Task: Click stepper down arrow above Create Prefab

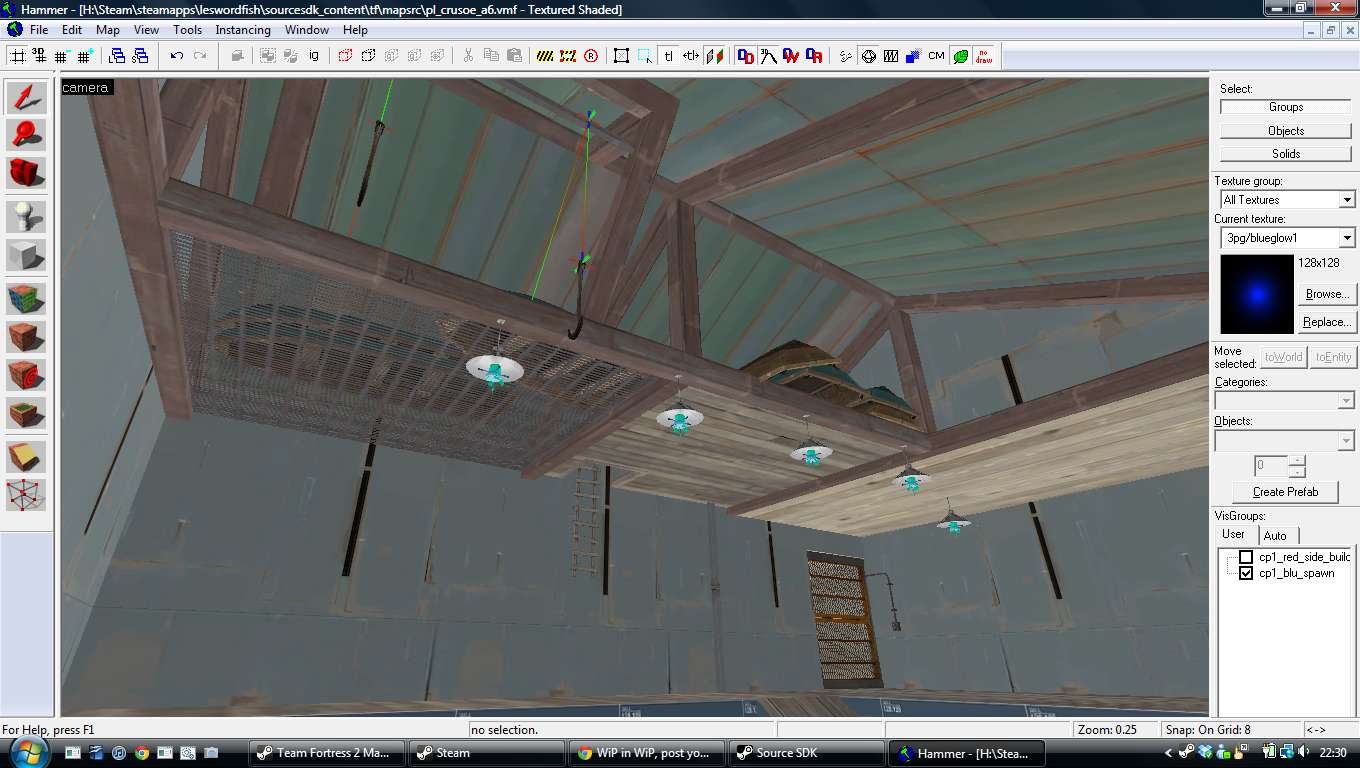Action: click(1297, 471)
